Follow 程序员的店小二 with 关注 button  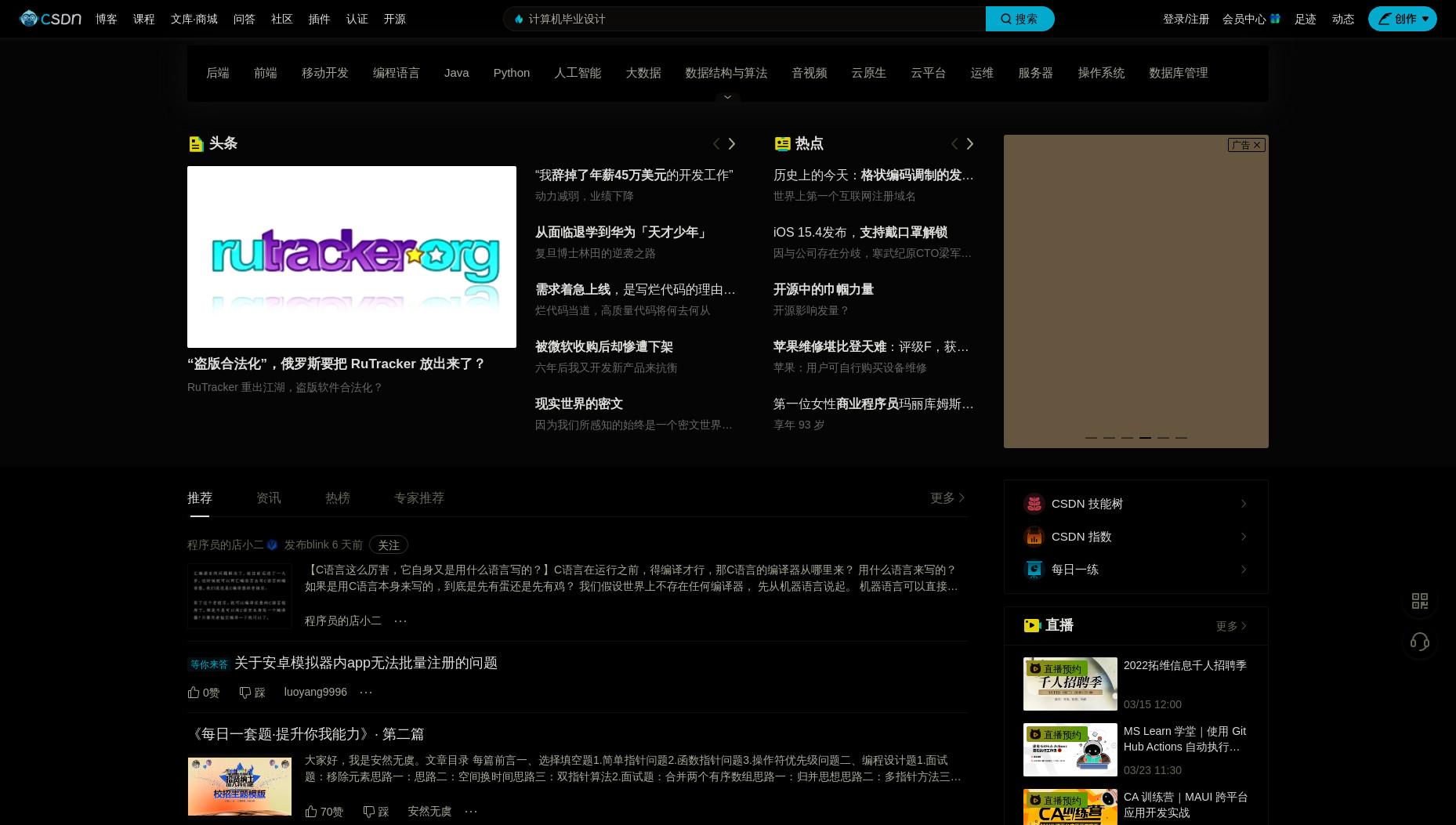389,545
